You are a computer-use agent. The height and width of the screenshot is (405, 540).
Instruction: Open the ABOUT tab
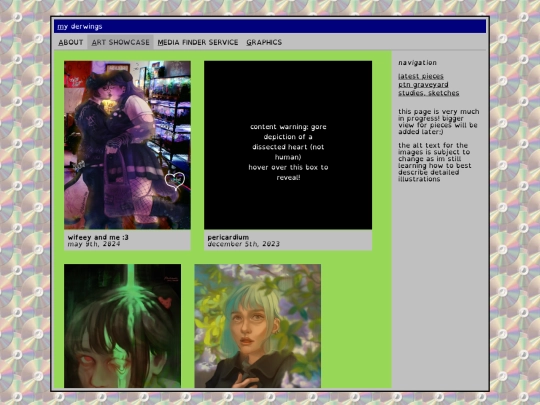point(71,42)
